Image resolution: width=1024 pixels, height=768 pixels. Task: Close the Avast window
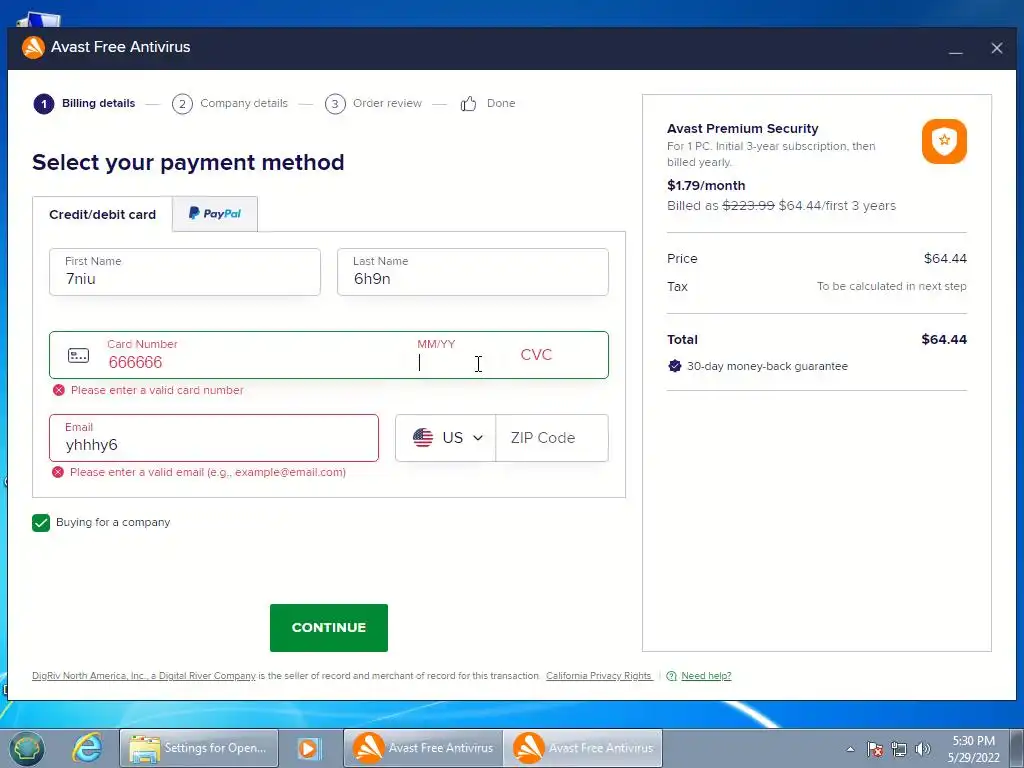(x=997, y=48)
